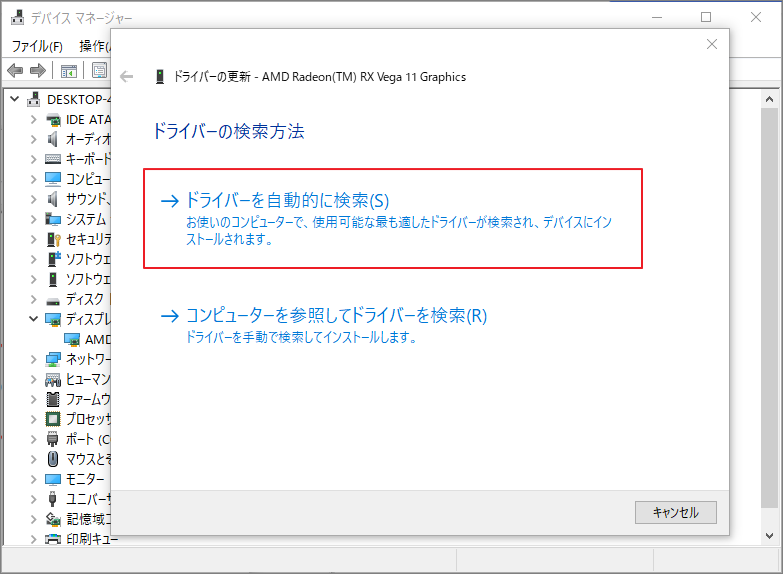
Task: Select the モニター tree row label
Action: (x=85, y=479)
